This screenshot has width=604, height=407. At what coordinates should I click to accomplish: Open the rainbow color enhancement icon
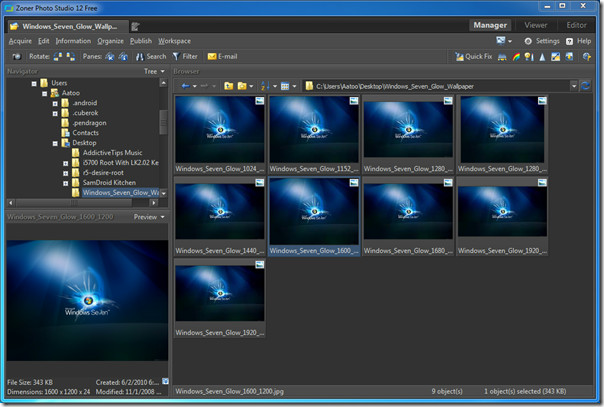516,57
